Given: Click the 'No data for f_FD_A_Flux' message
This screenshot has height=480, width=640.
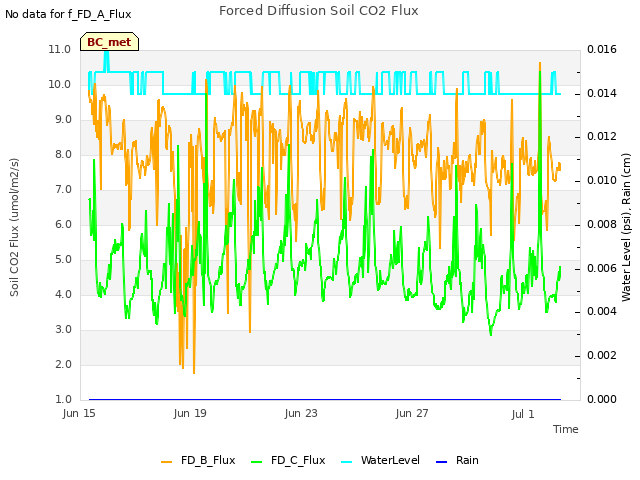Looking at the screenshot, I should (68, 14).
